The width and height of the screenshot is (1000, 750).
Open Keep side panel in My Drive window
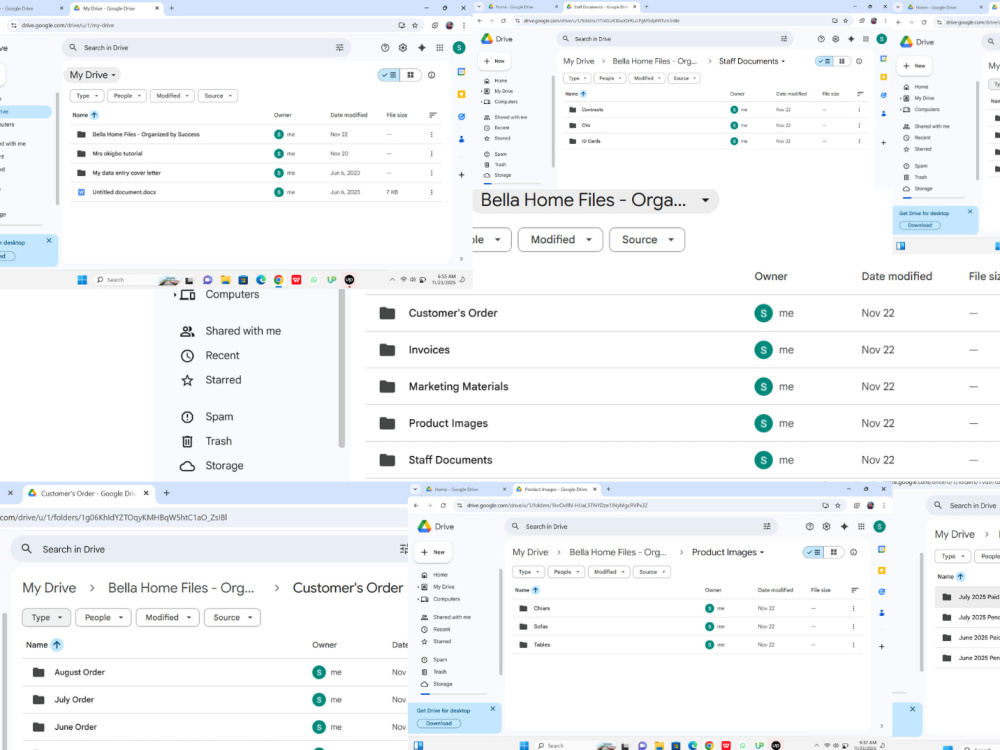coord(462,94)
